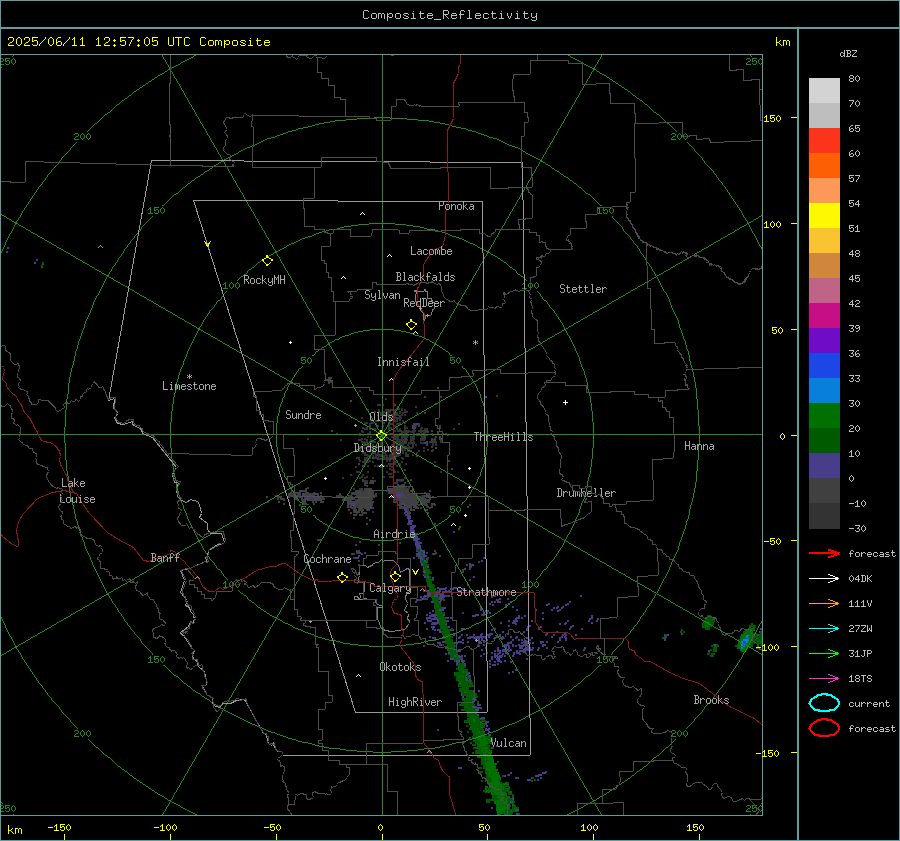Click the Brooks map label
The width and height of the screenshot is (900, 841).
[x=711, y=700]
